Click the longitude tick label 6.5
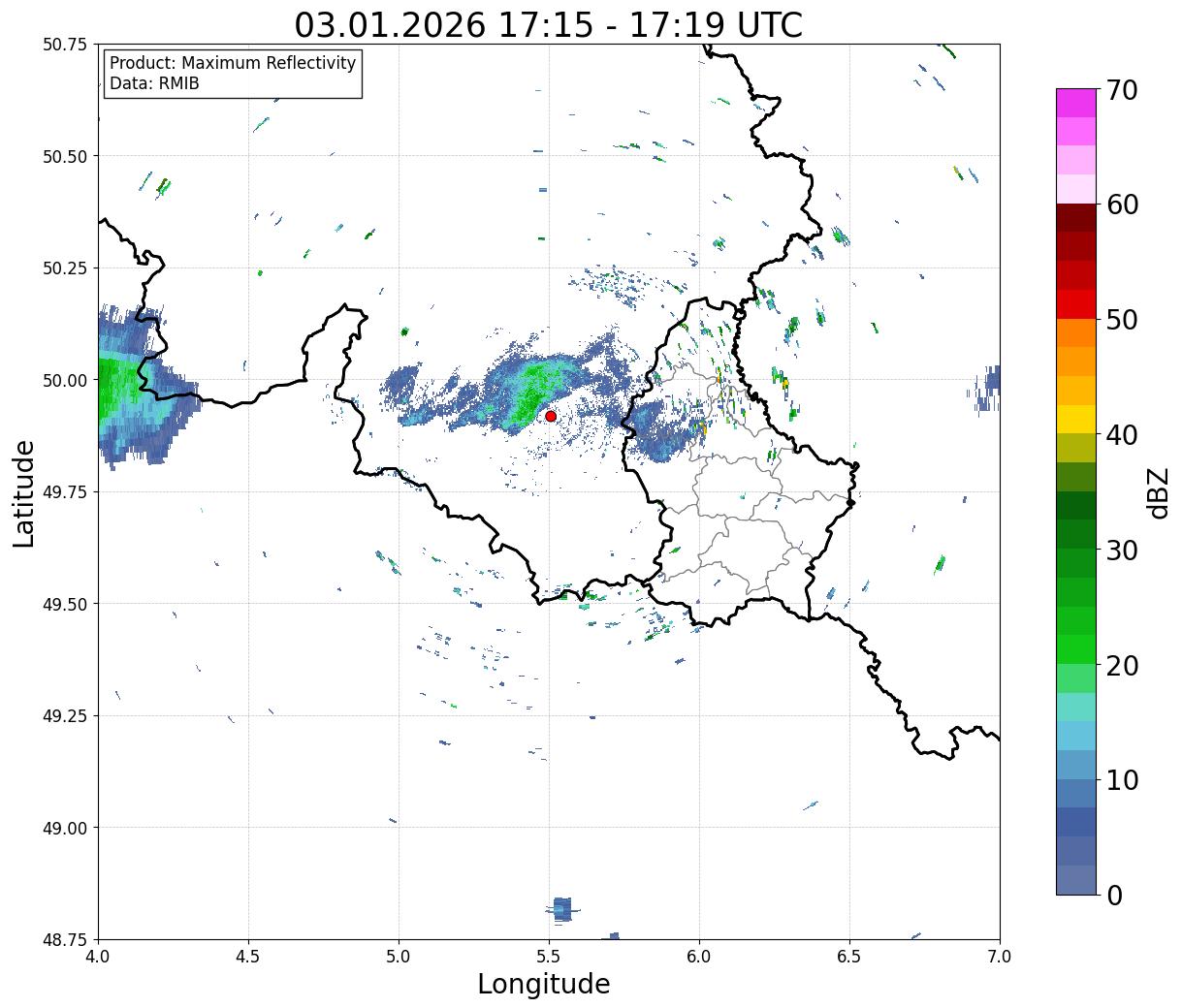The image size is (1182, 1008). pyautogui.click(x=849, y=956)
